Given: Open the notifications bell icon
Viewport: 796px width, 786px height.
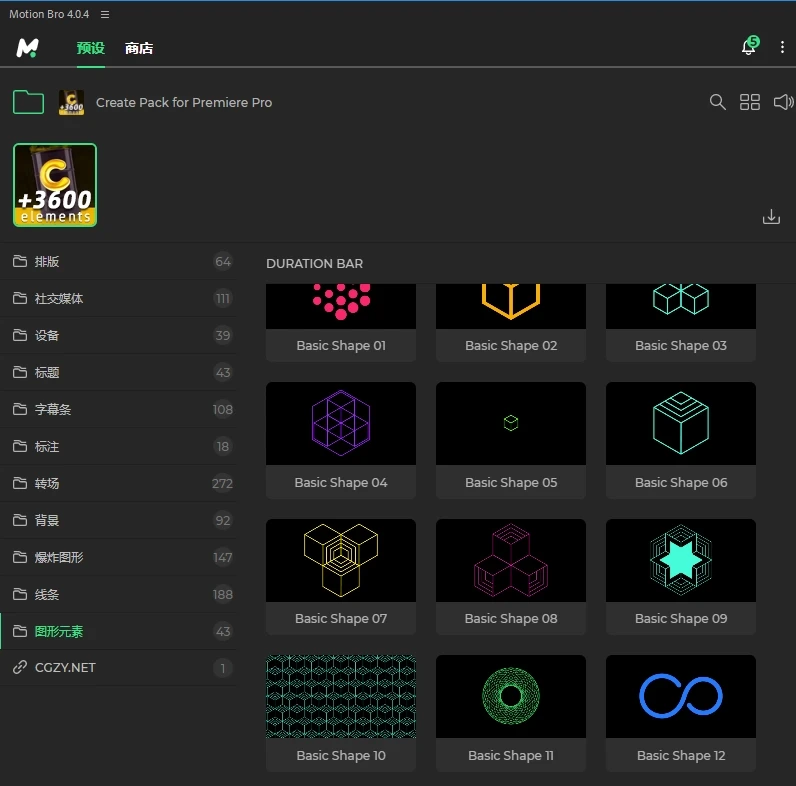Looking at the screenshot, I should coord(748,47).
